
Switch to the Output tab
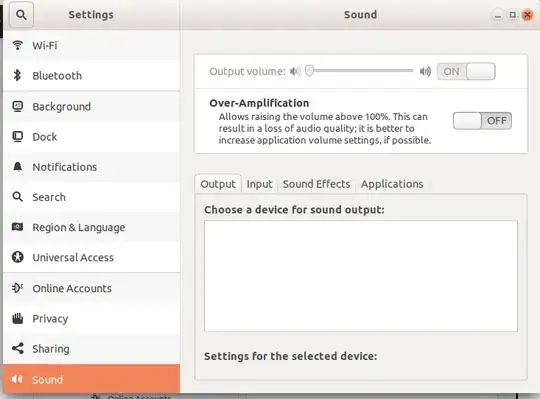[x=218, y=184]
